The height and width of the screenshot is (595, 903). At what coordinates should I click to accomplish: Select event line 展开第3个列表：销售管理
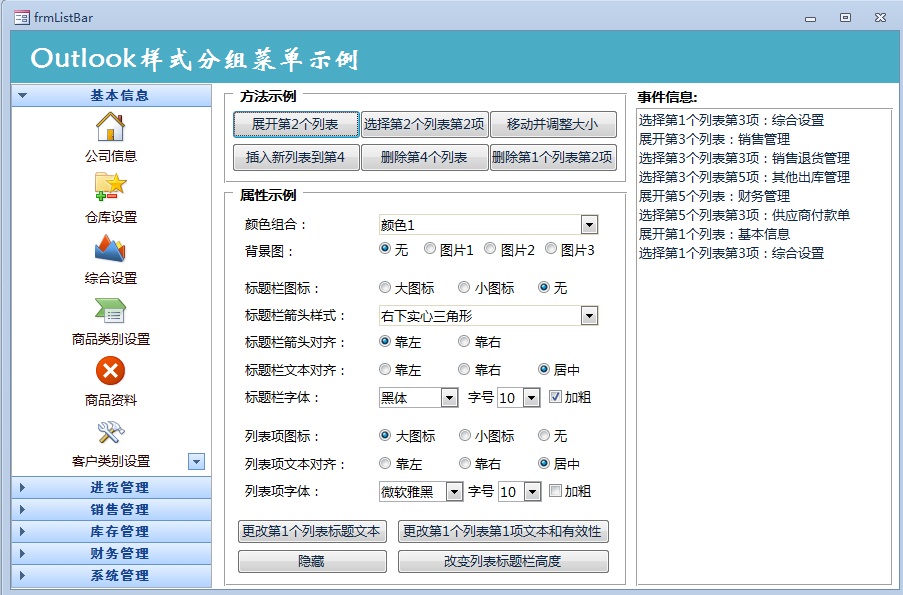[714, 139]
